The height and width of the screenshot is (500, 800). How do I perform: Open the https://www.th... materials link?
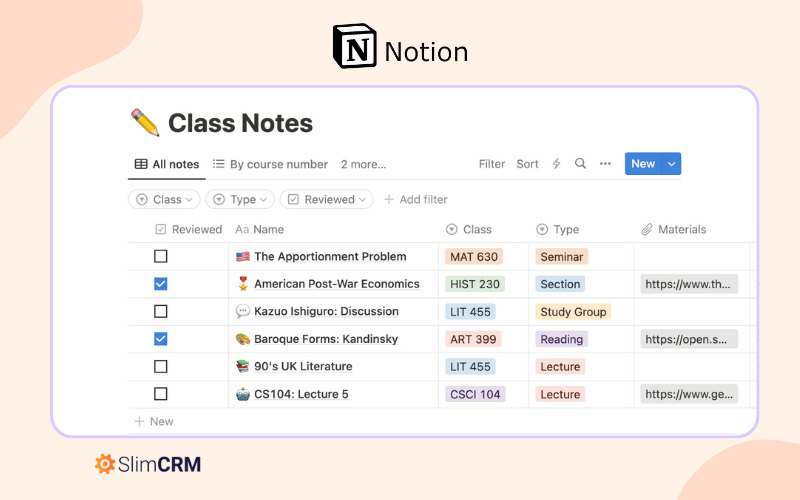689,284
